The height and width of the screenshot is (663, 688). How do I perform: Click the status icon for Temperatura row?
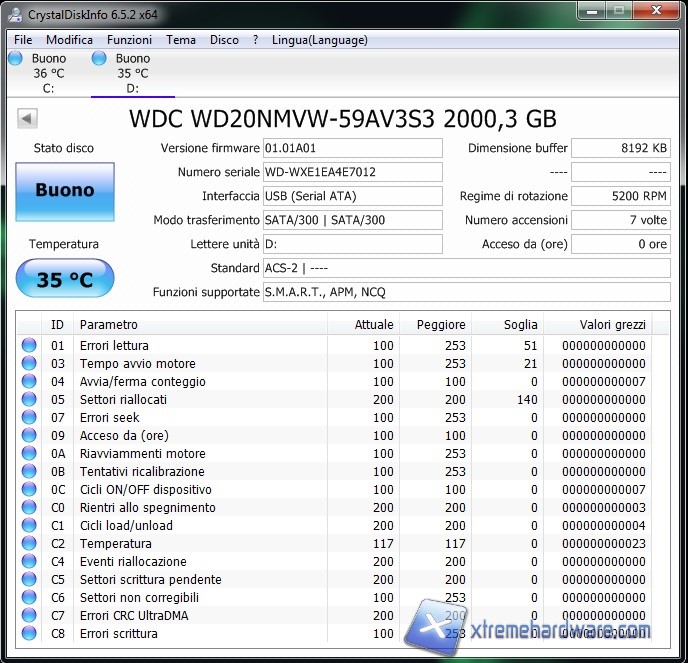pos(29,544)
